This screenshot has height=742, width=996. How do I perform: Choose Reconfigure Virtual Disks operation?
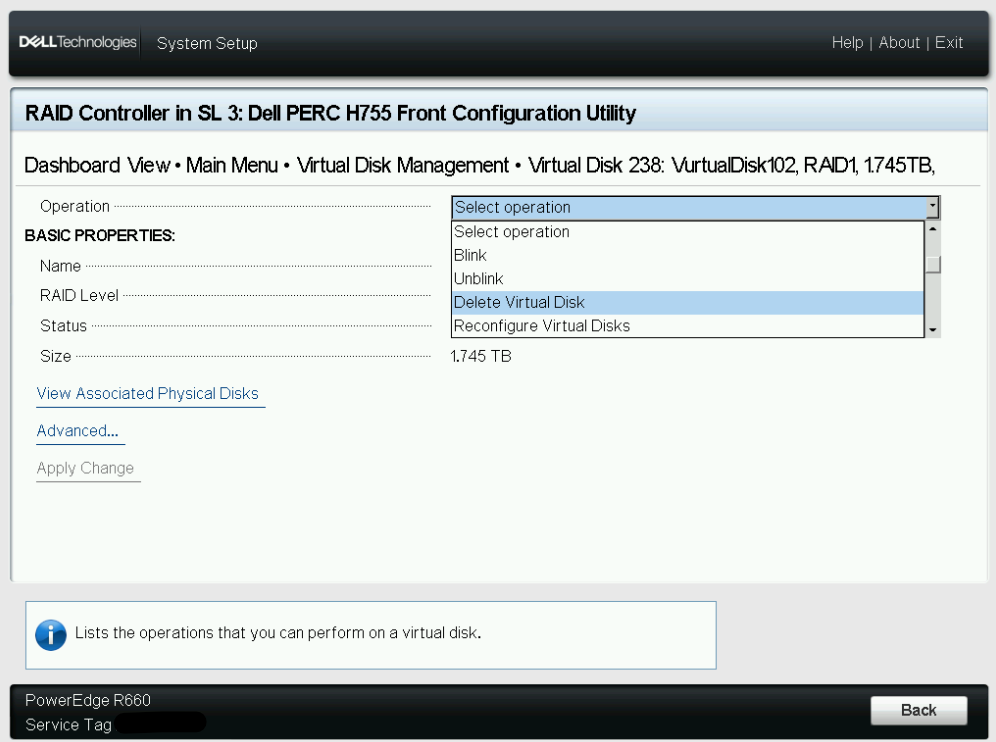(x=687, y=326)
